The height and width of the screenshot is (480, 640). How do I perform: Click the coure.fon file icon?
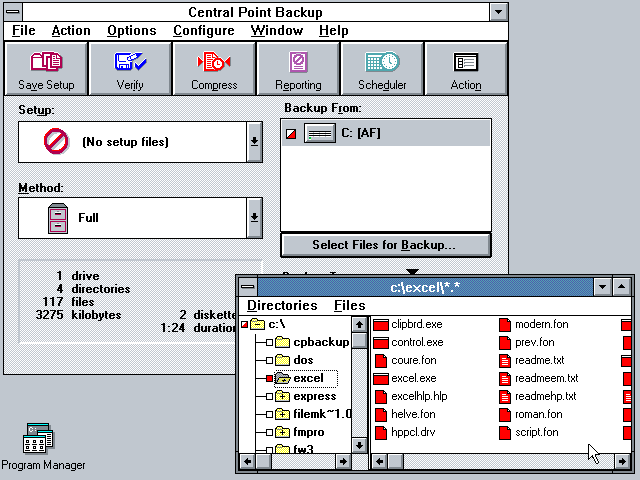(381, 360)
